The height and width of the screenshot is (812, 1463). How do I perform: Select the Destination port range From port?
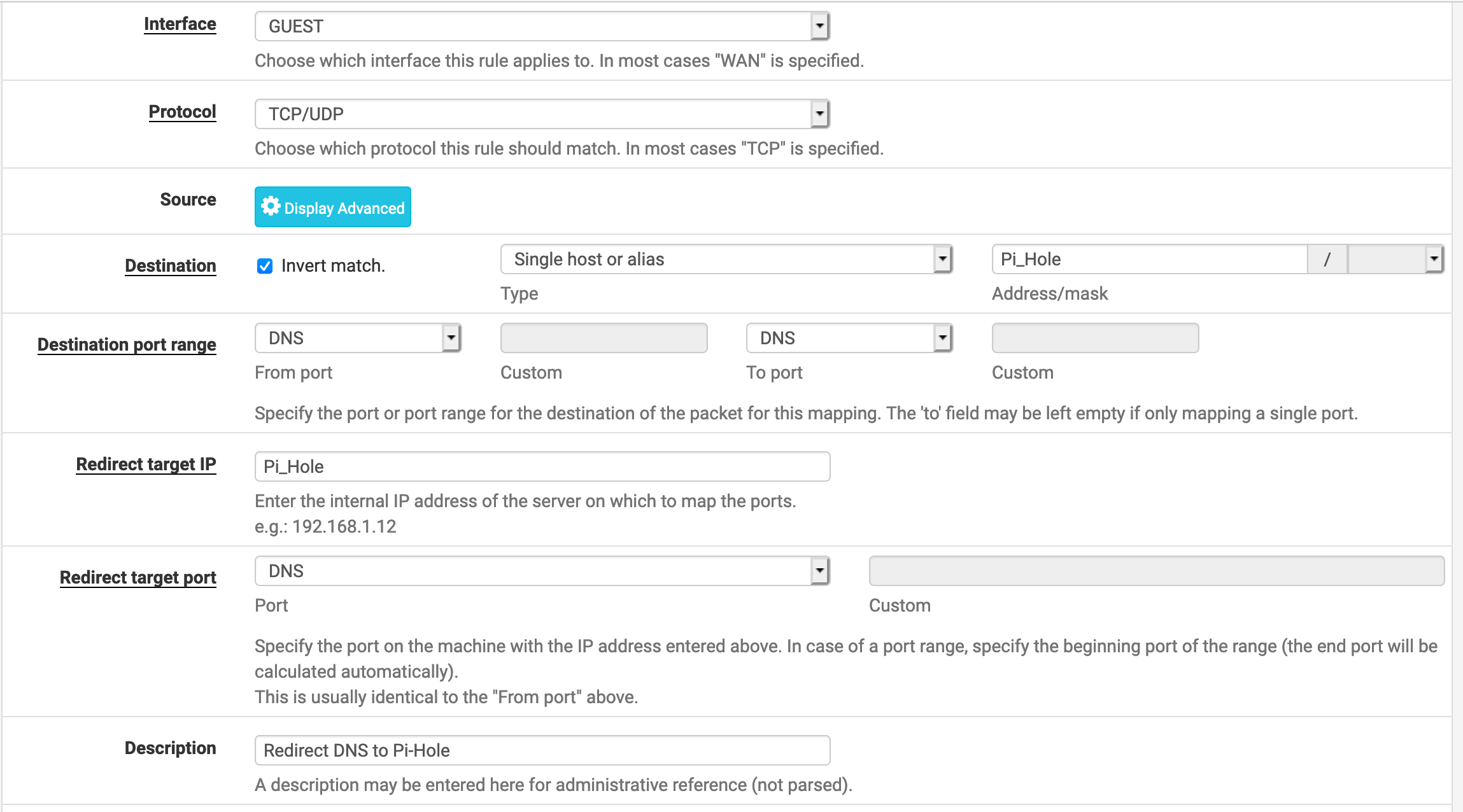click(355, 338)
